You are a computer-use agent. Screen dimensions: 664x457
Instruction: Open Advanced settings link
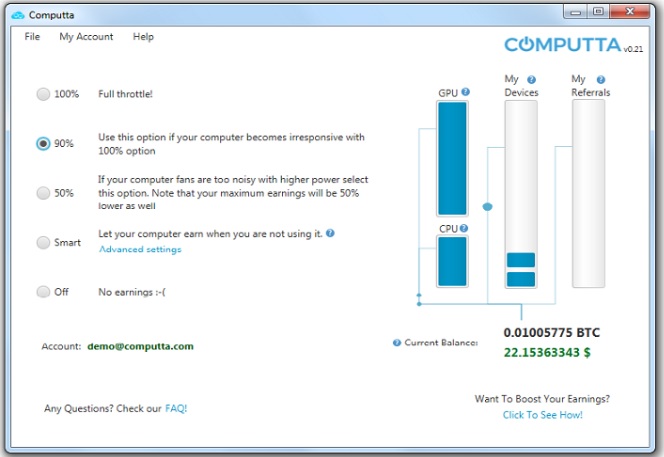140,249
